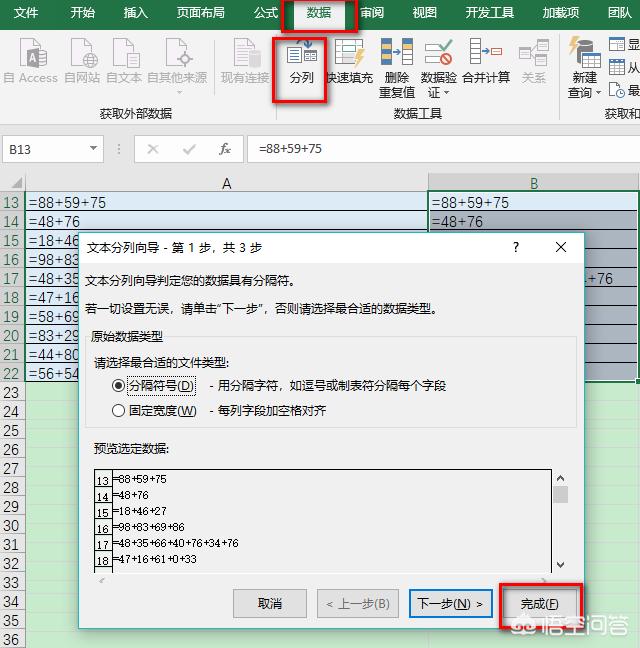Select row 25 header

pyautogui.click(x=12, y=431)
